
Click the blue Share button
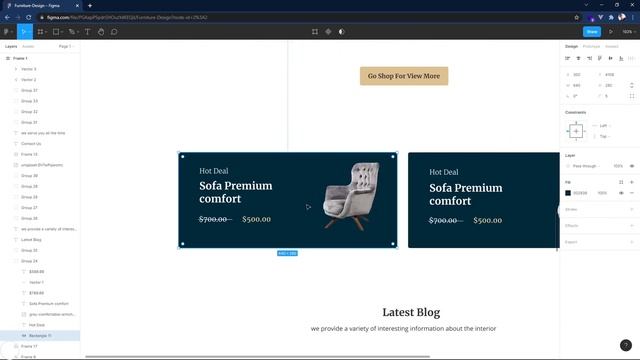592,31
